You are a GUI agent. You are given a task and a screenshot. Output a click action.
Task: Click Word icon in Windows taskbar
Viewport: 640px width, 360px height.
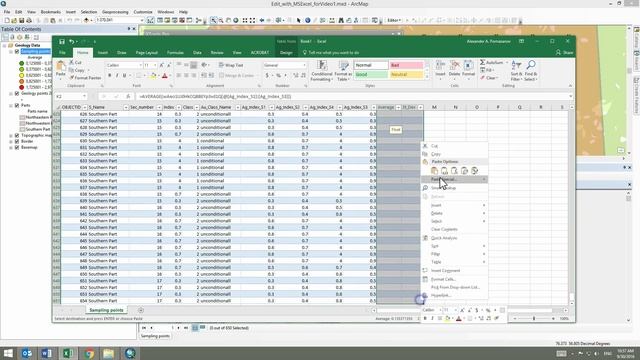coord(47,353)
